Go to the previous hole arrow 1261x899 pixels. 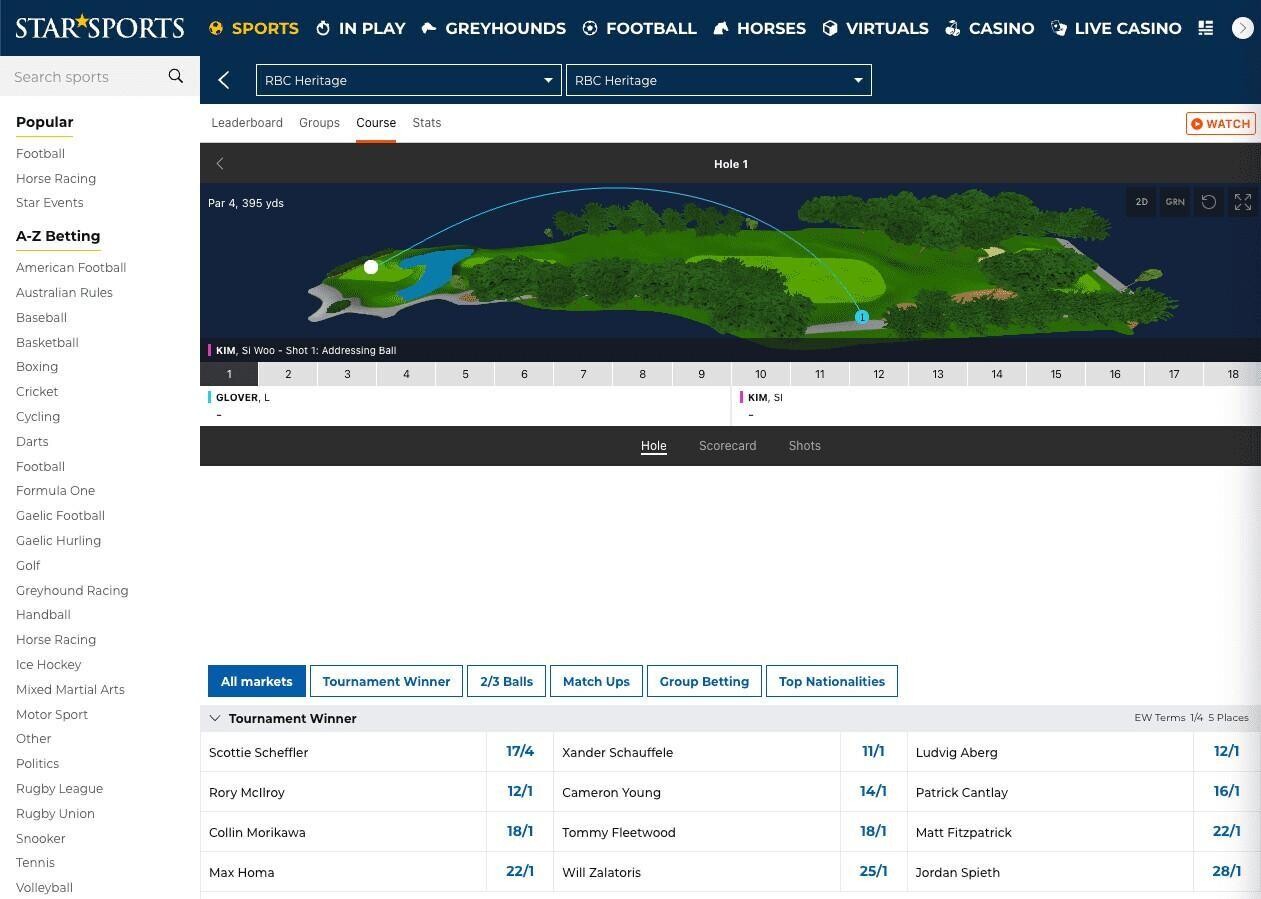220,164
